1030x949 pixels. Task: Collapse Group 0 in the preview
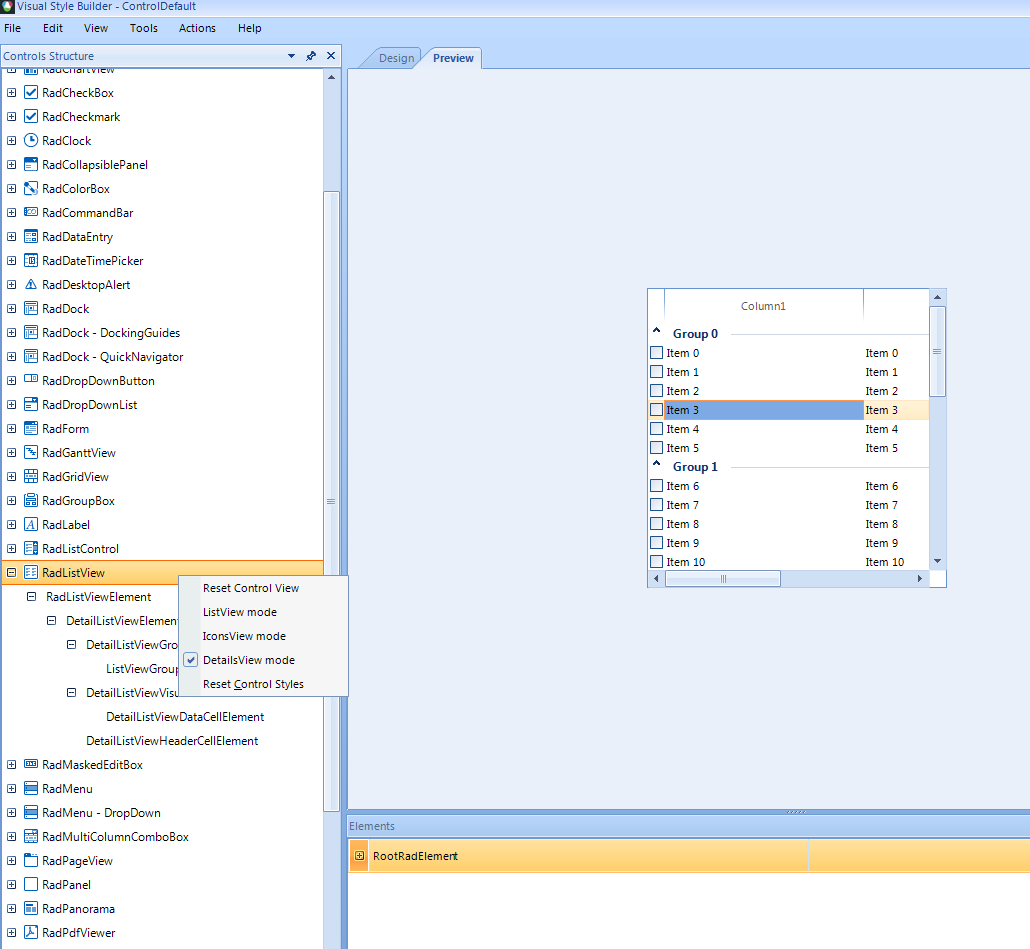[656, 331]
